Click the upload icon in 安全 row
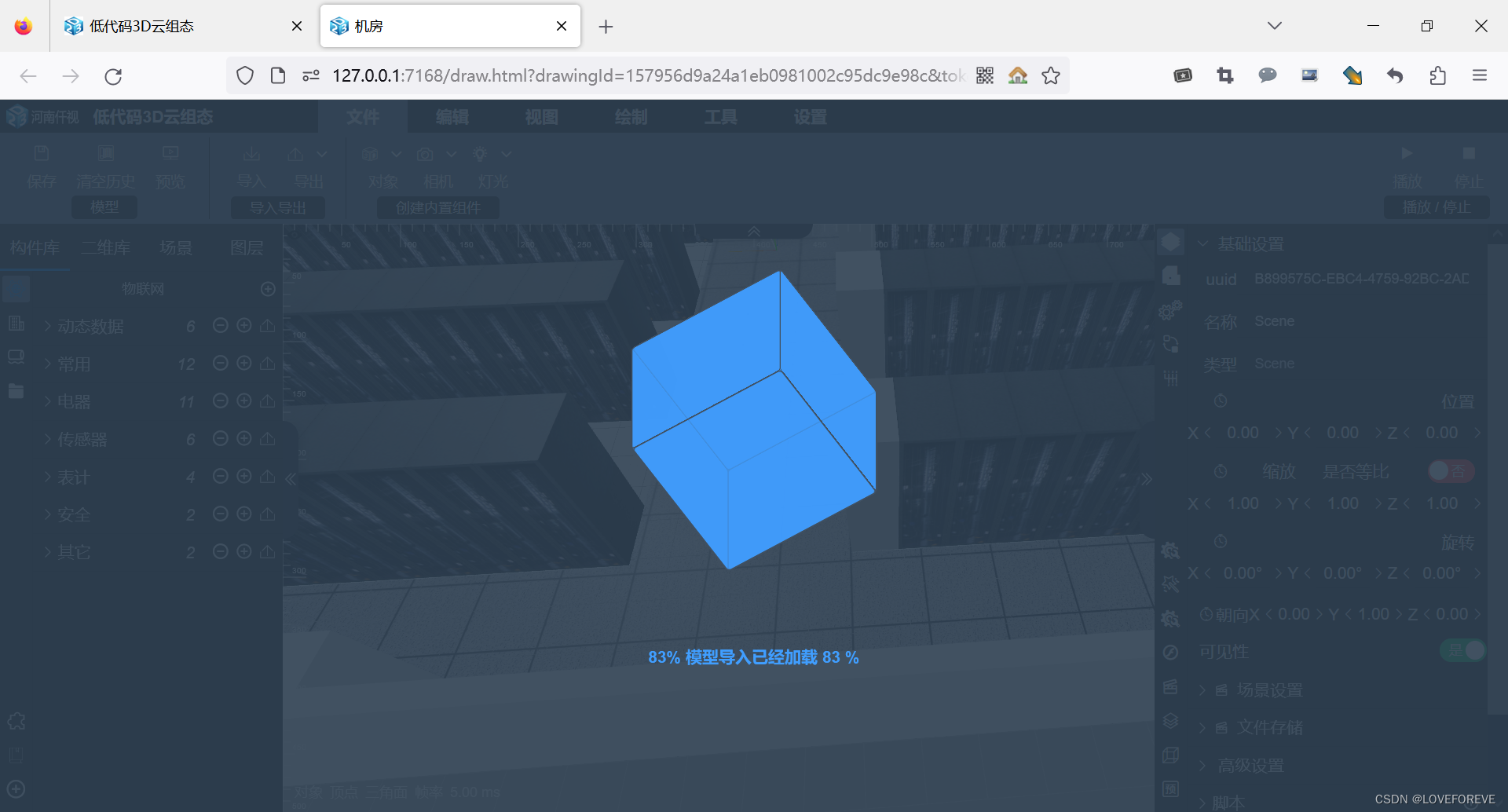Viewport: 1508px width, 812px height. (x=268, y=514)
